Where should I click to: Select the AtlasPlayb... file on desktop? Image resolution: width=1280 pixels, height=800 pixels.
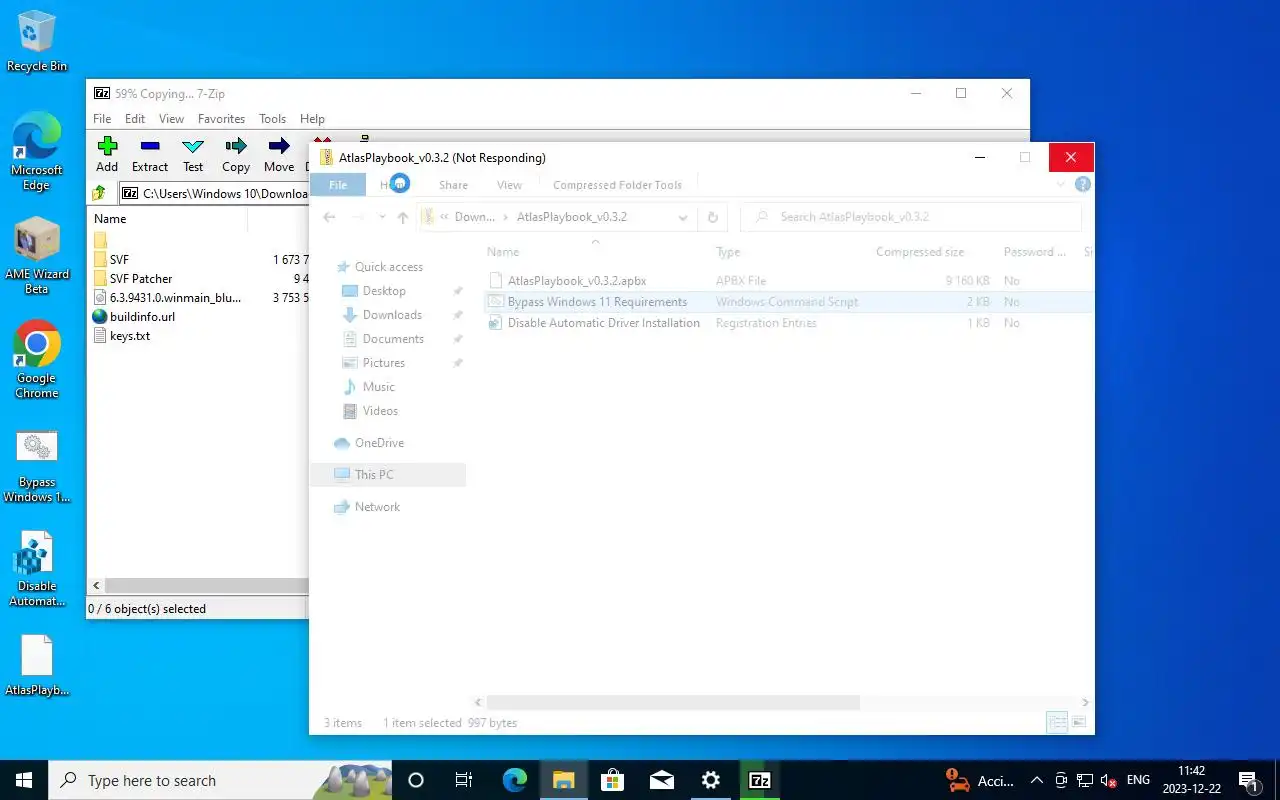tap(37, 665)
